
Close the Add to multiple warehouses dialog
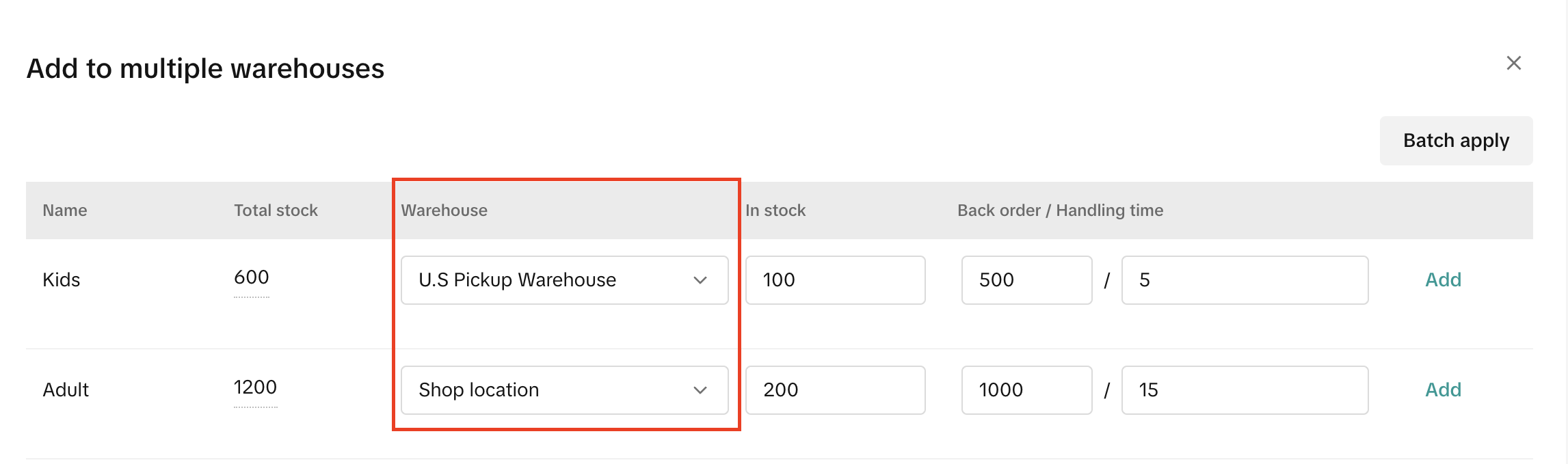[1513, 64]
